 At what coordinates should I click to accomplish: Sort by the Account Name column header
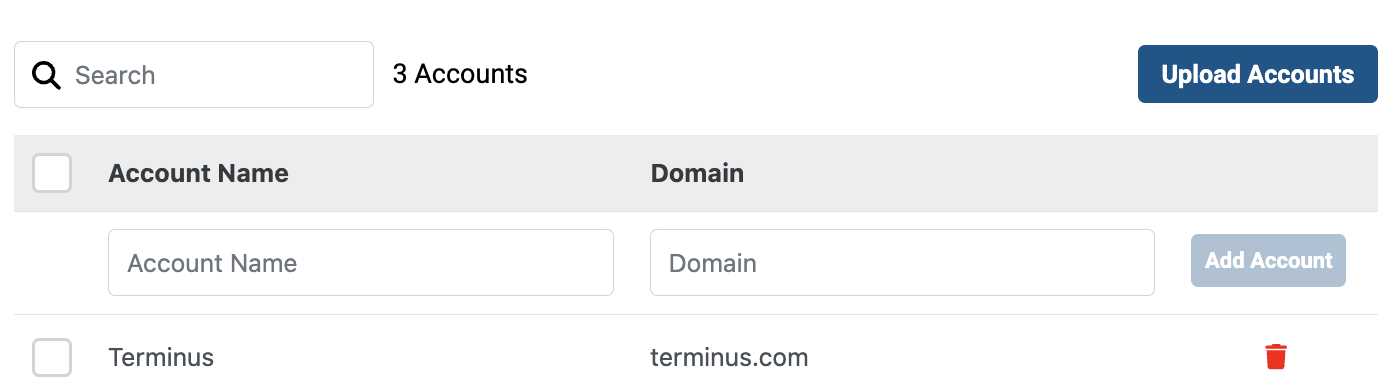[198, 173]
